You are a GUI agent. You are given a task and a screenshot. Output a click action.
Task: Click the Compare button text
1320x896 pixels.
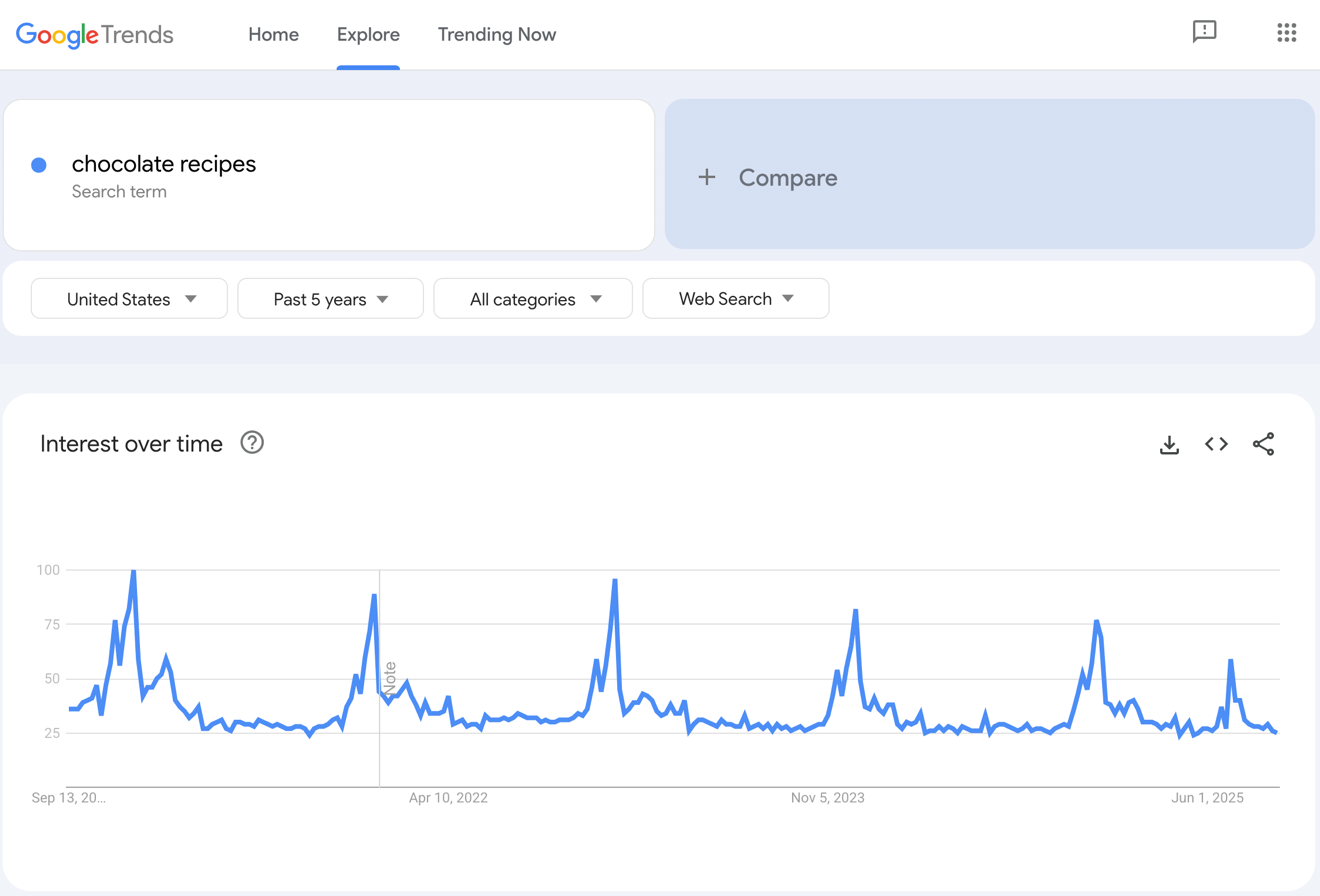pos(788,178)
